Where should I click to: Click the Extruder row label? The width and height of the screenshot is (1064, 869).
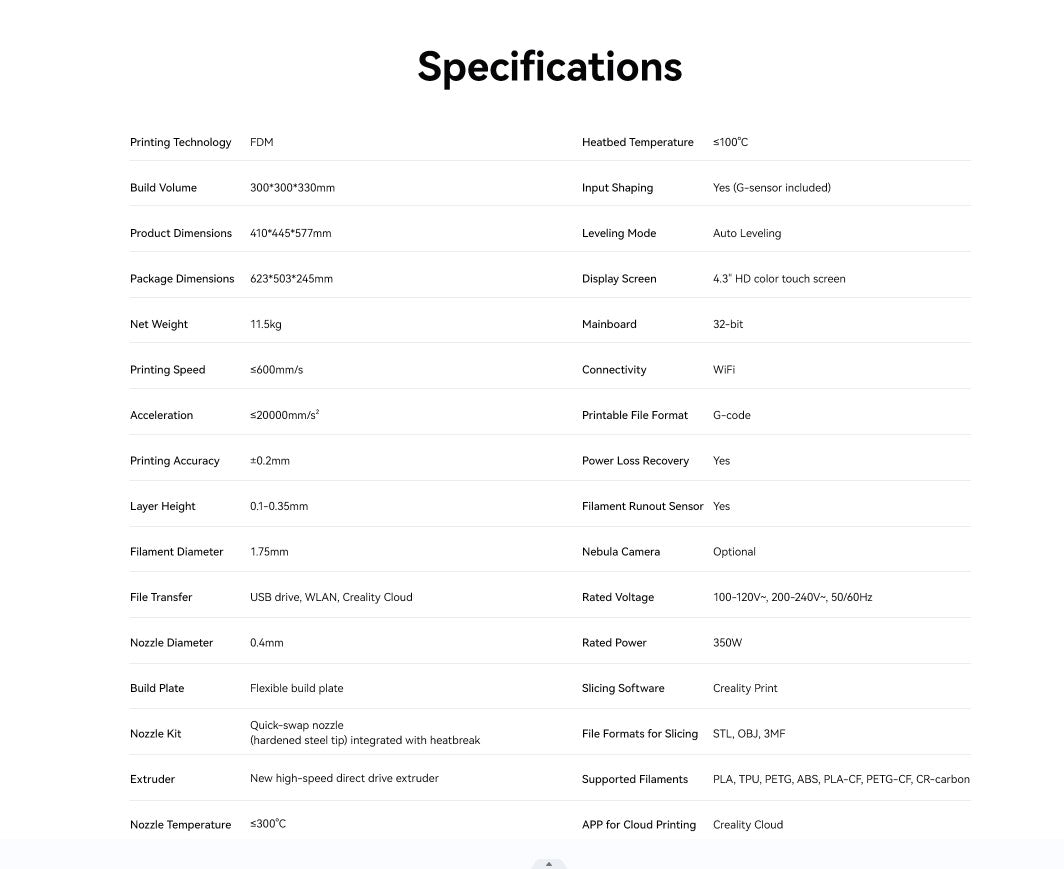coord(152,779)
